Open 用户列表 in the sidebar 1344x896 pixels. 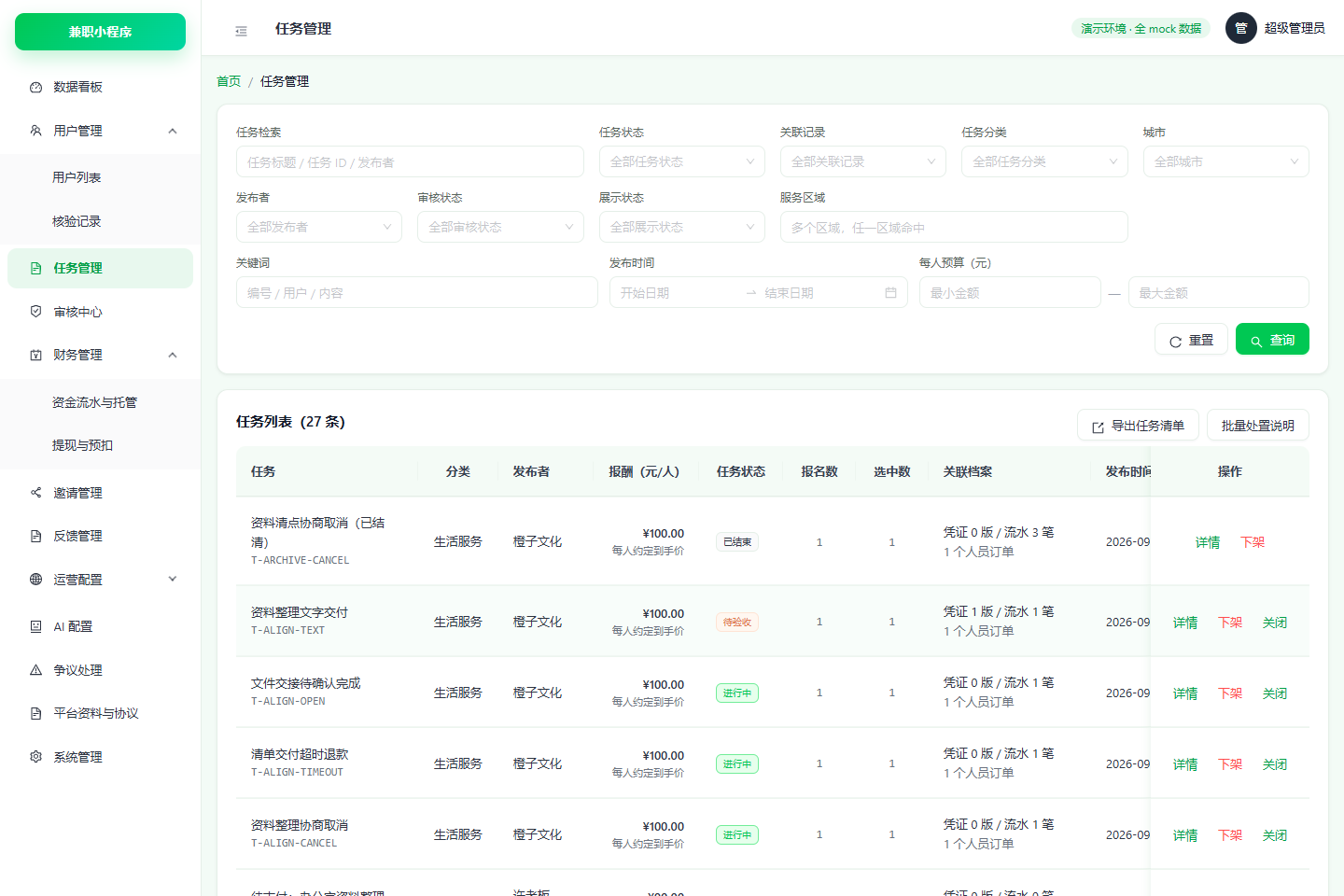coord(100,177)
